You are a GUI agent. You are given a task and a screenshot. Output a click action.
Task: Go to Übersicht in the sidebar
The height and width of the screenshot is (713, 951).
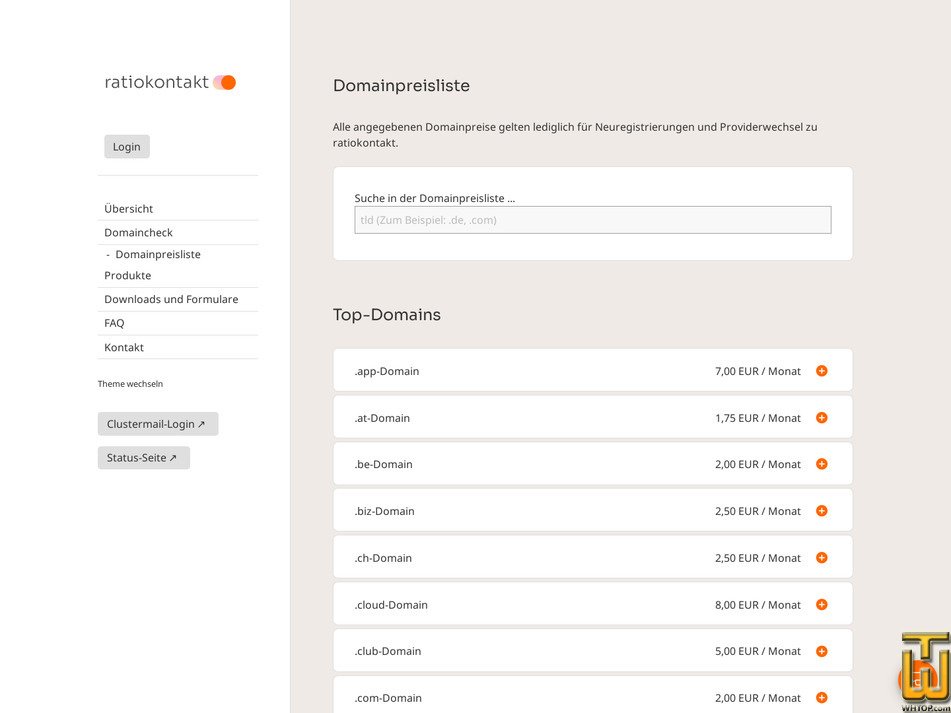pos(129,209)
